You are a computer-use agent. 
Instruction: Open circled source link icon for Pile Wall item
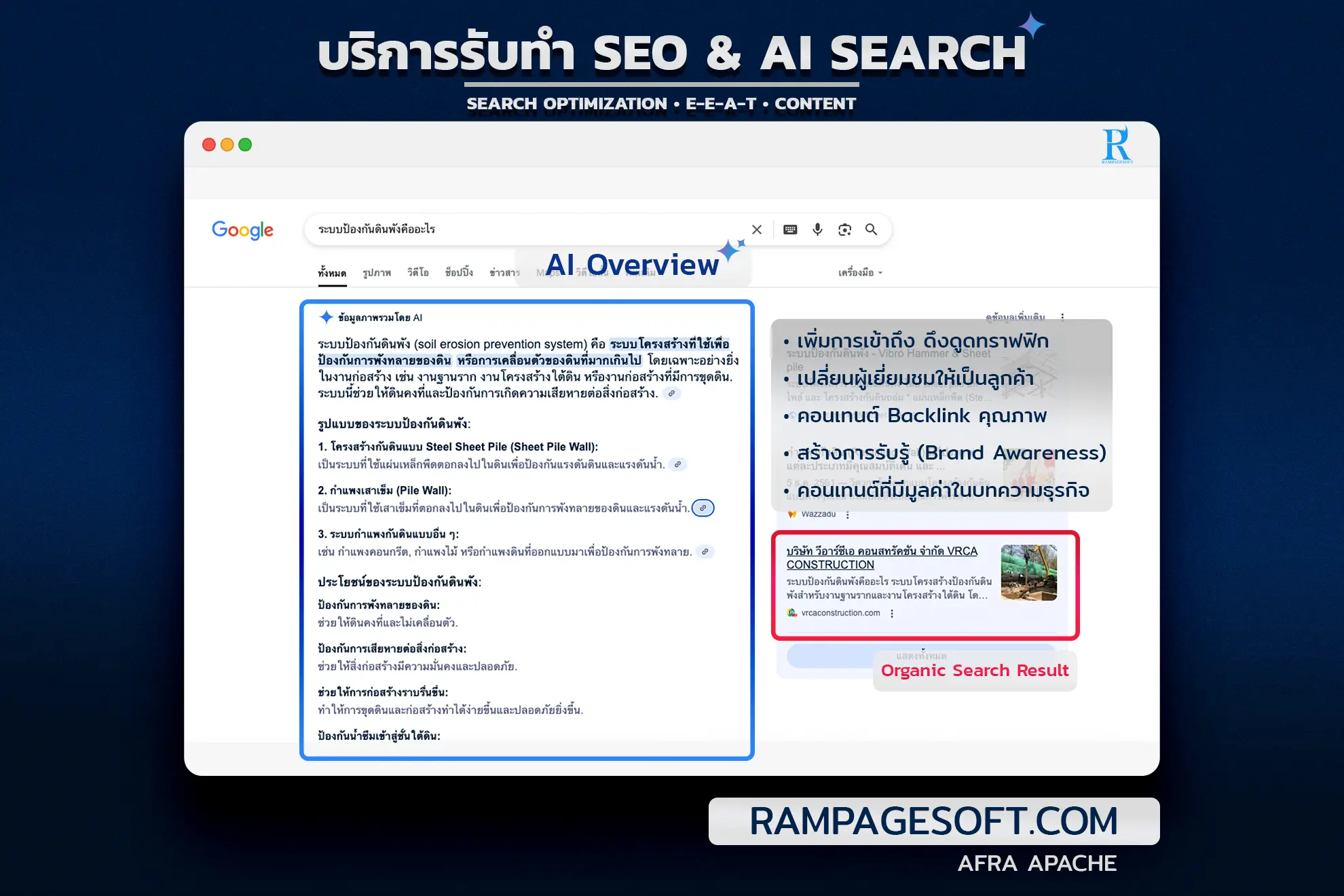pyautogui.click(x=703, y=508)
